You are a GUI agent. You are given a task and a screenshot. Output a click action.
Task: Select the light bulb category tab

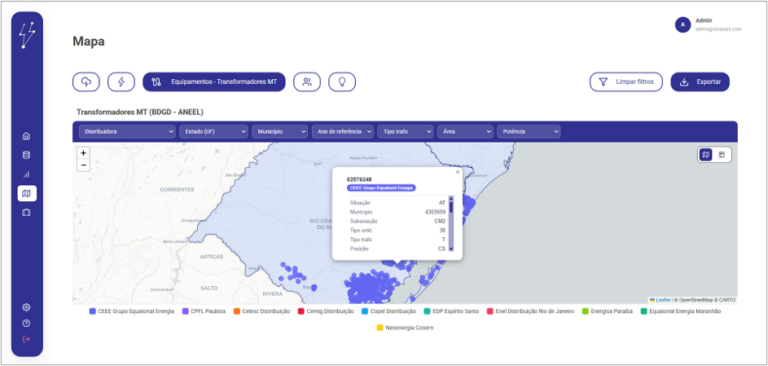tap(342, 82)
